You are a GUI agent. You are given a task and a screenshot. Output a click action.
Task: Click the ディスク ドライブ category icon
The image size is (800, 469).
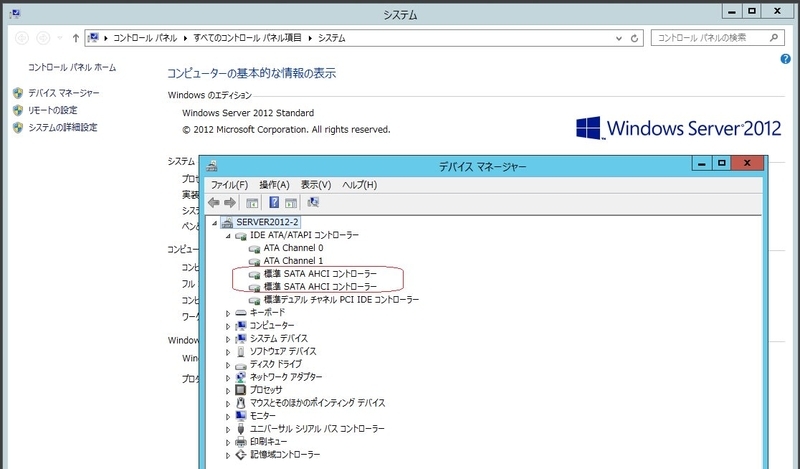click(241, 364)
